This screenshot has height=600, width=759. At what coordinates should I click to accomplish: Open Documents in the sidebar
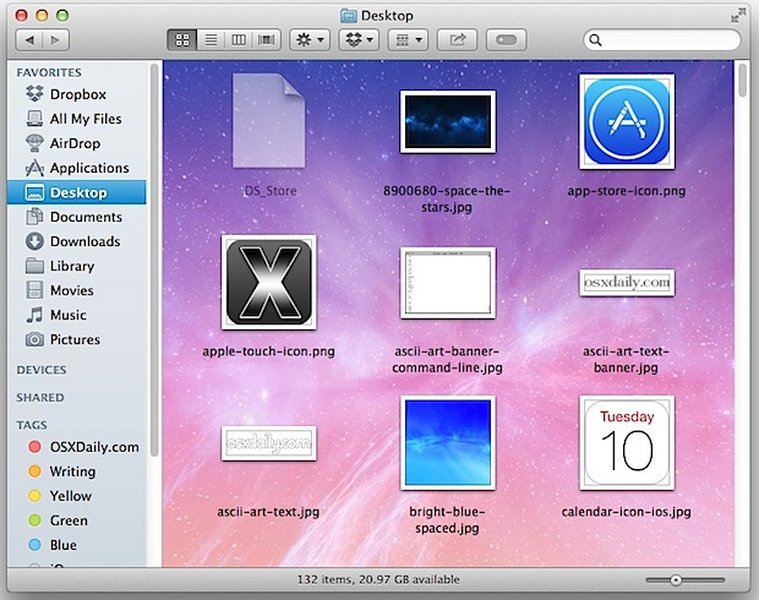tap(74, 217)
